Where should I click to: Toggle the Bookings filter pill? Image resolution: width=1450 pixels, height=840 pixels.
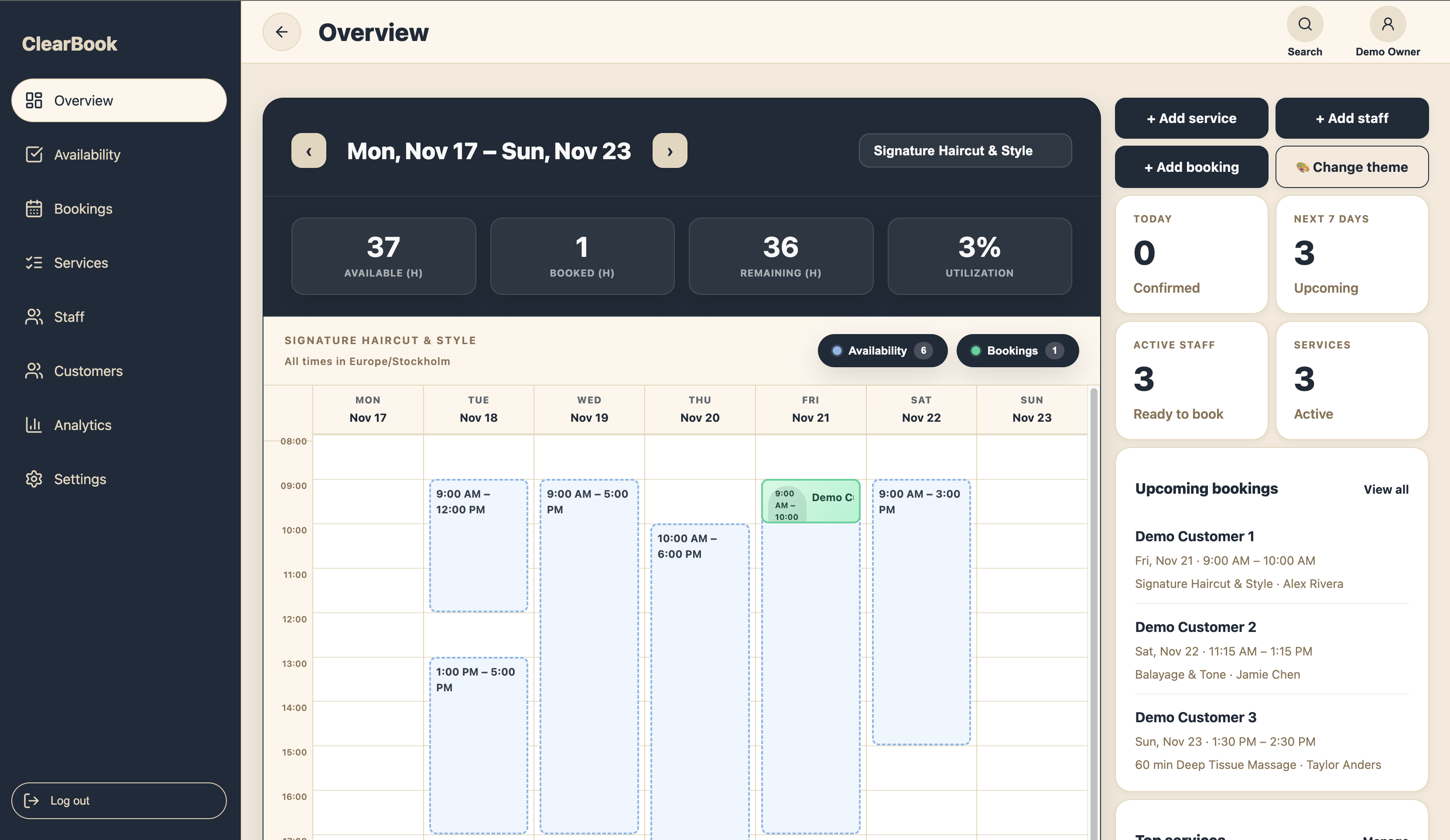(1017, 350)
